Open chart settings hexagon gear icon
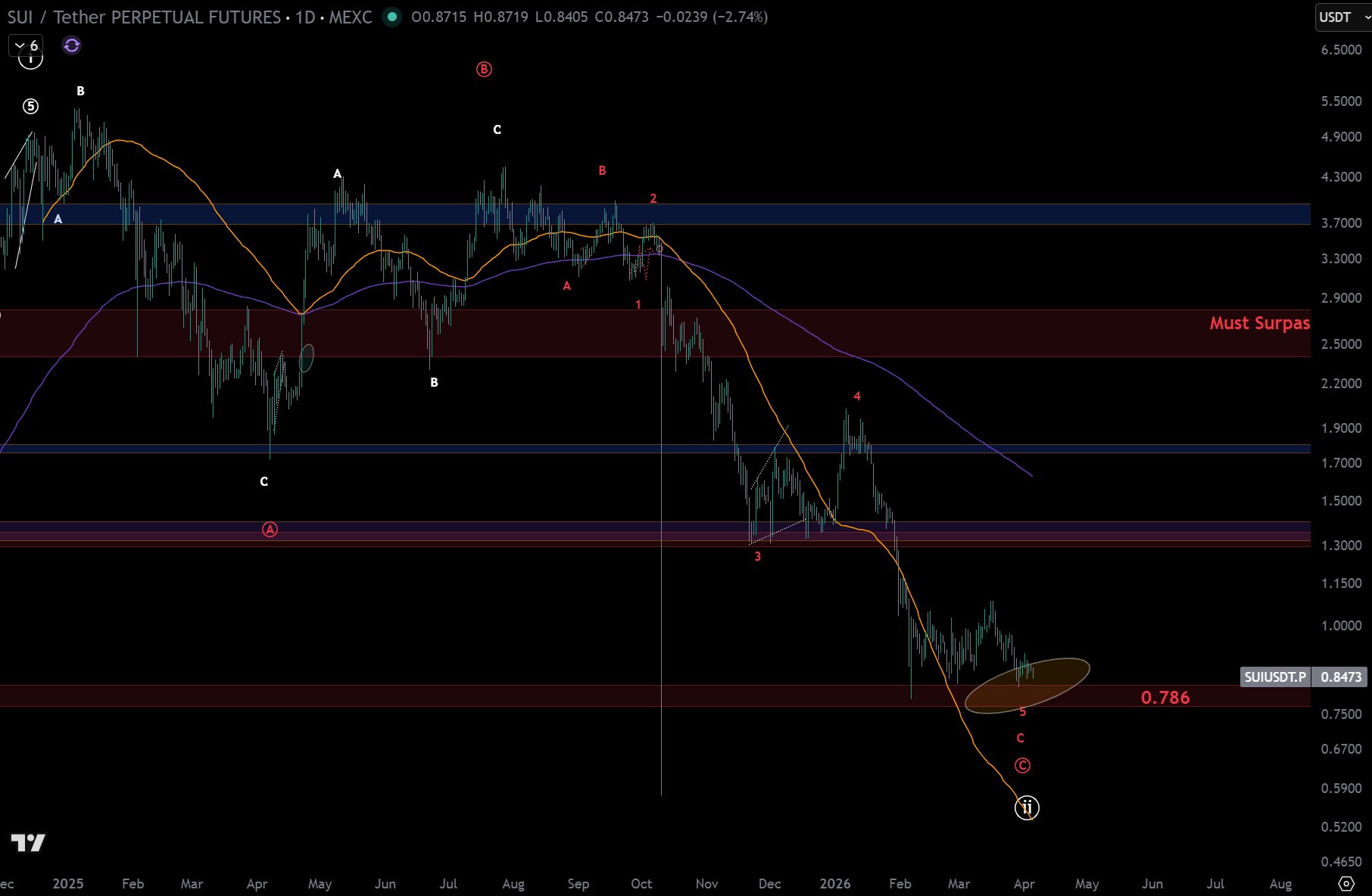The image size is (1372, 896). click(x=1345, y=883)
